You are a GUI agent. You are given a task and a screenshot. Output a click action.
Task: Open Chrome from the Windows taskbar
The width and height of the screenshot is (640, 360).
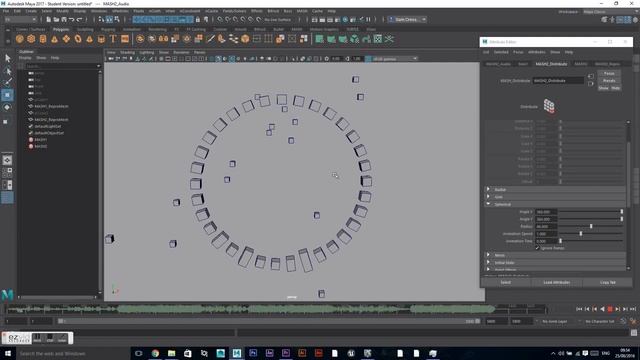pos(155,353)
